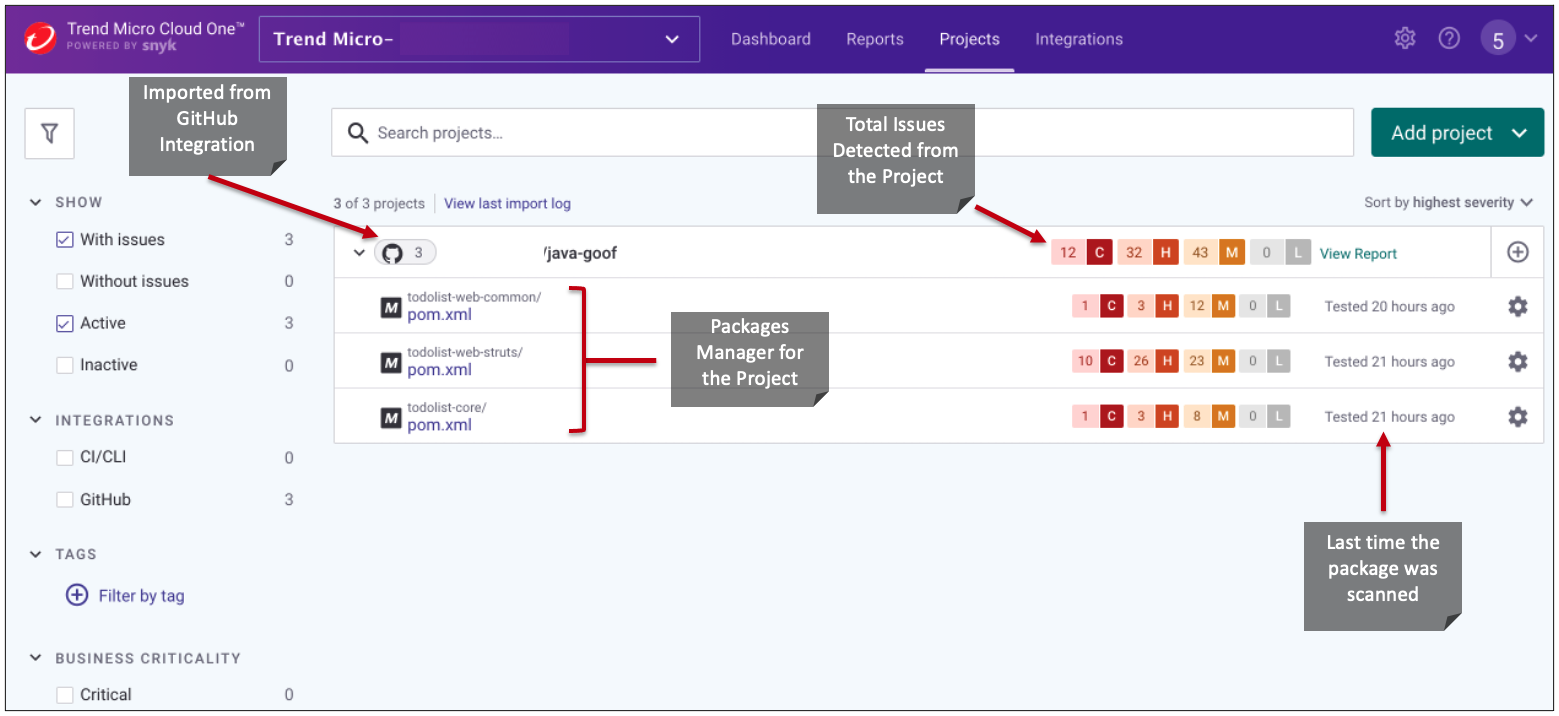Click Tested 20 hours ago text
Screen dimensions: 1559x716
[1390, 307]
